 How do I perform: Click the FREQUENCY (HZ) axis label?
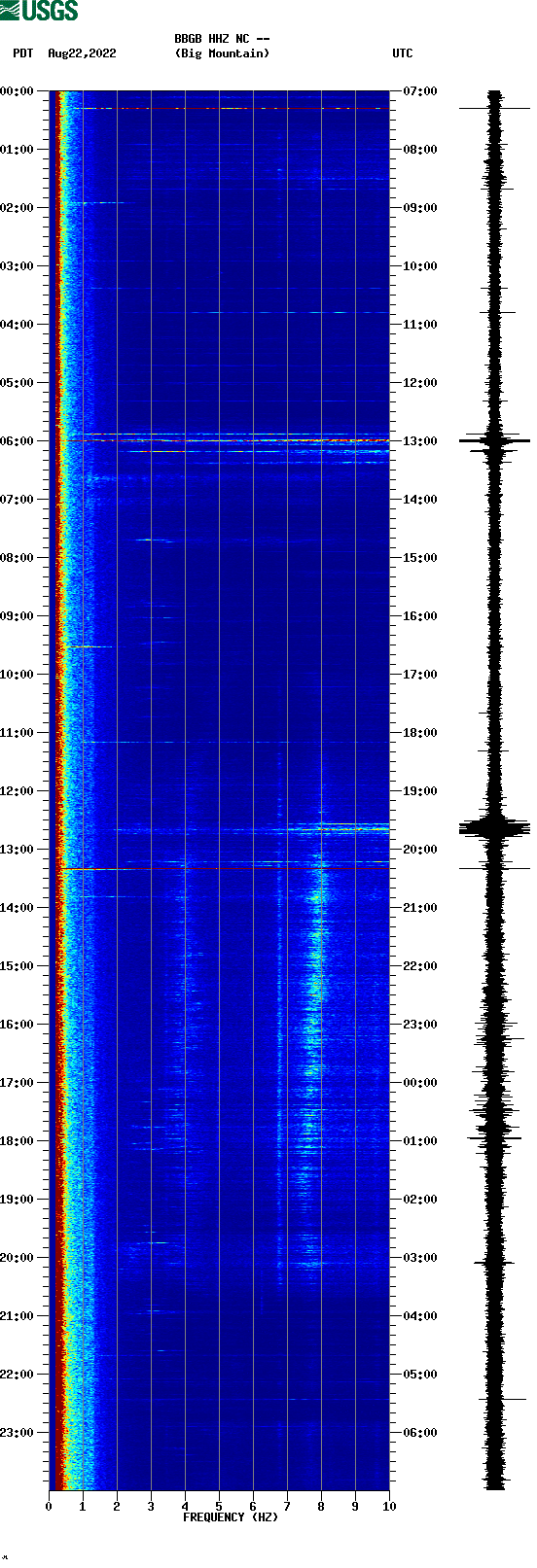[x=231, y=1517]
